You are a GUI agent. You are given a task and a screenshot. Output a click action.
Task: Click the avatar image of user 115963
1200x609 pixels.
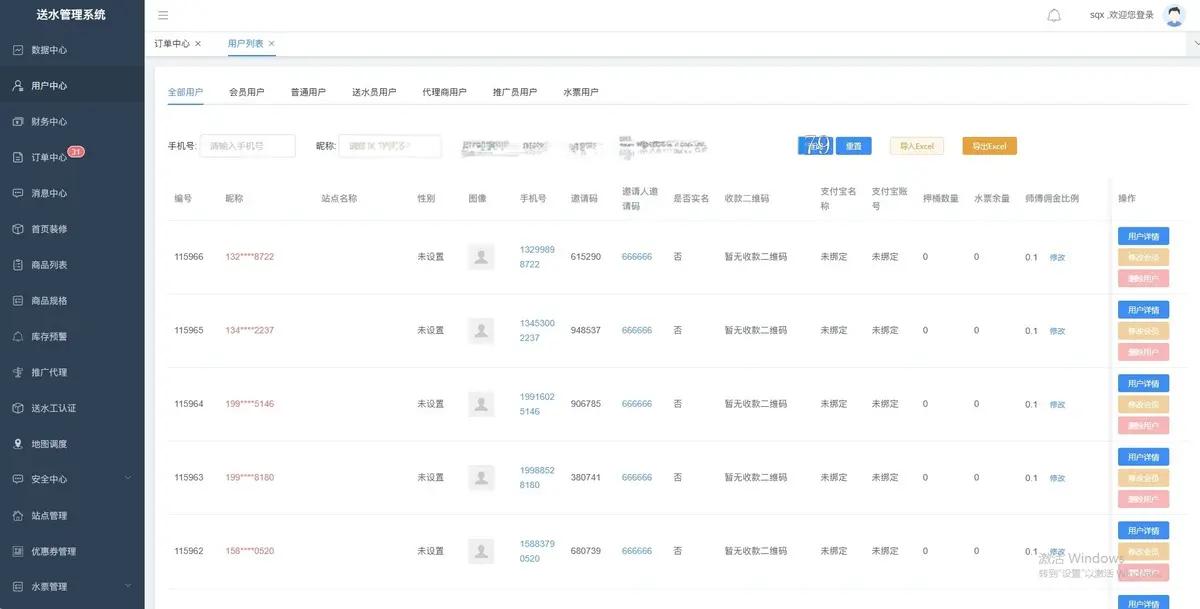(x=481, y=477)
